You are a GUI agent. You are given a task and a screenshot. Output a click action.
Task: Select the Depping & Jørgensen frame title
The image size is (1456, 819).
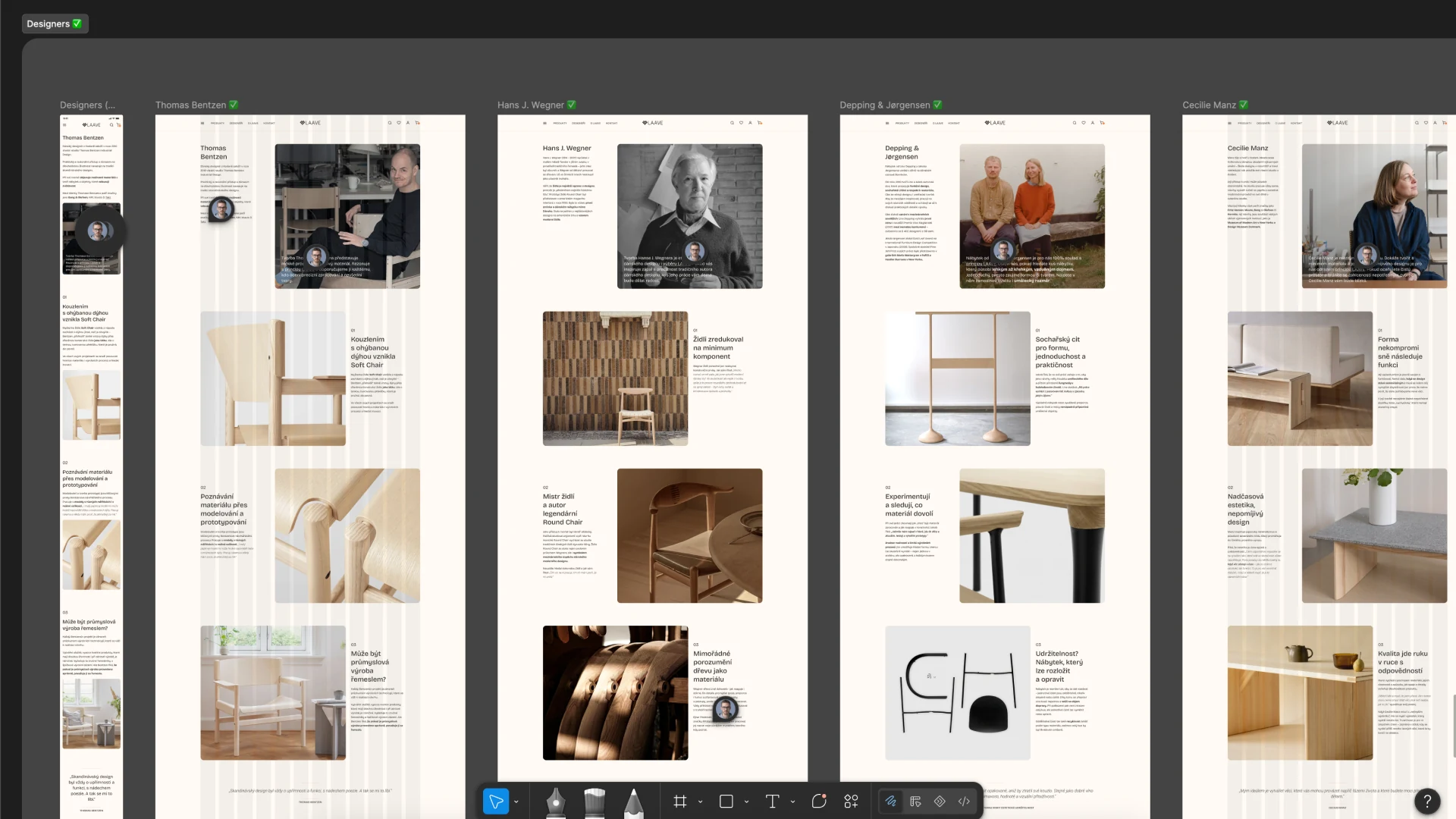pyautogui.click(x=890, y=105)
